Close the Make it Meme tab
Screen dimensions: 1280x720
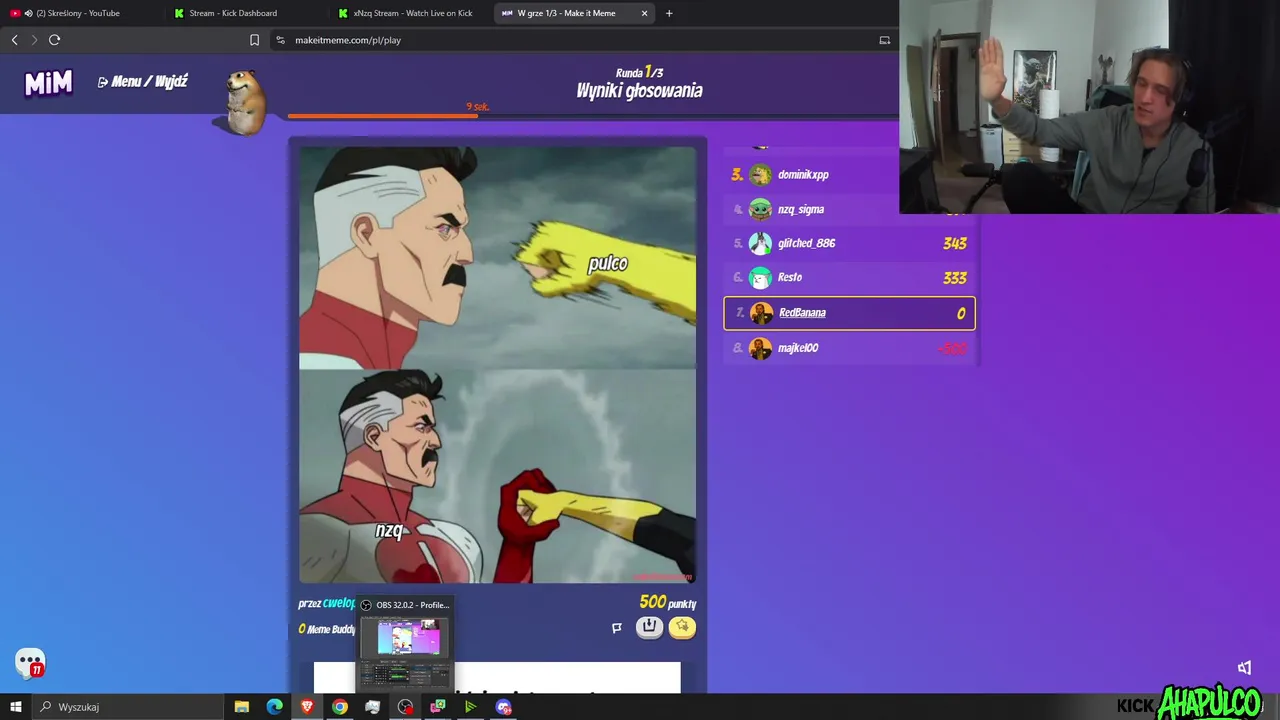coord(644,13)
